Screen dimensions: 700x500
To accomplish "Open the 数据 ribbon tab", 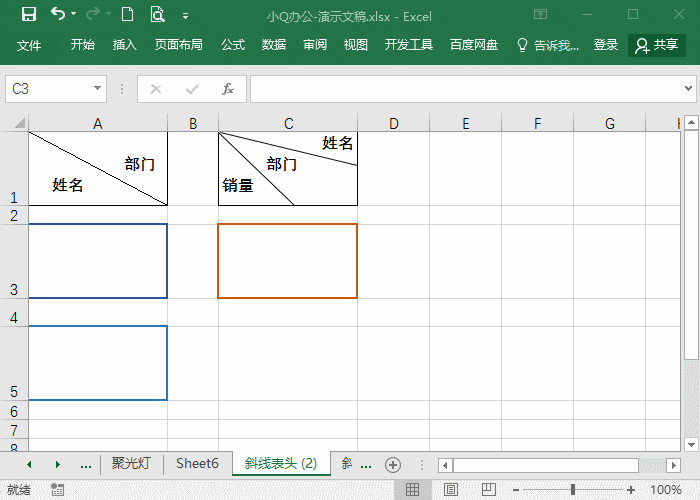I will (x=274, y=45).
